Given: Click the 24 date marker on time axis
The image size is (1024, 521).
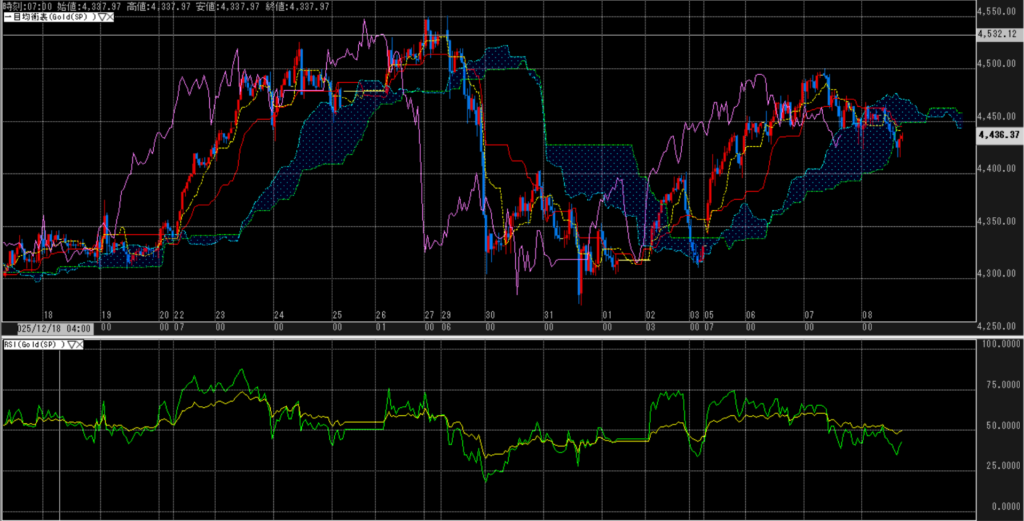Looking at the screenshot, I should pyautogui.click(x=278, y=315).
